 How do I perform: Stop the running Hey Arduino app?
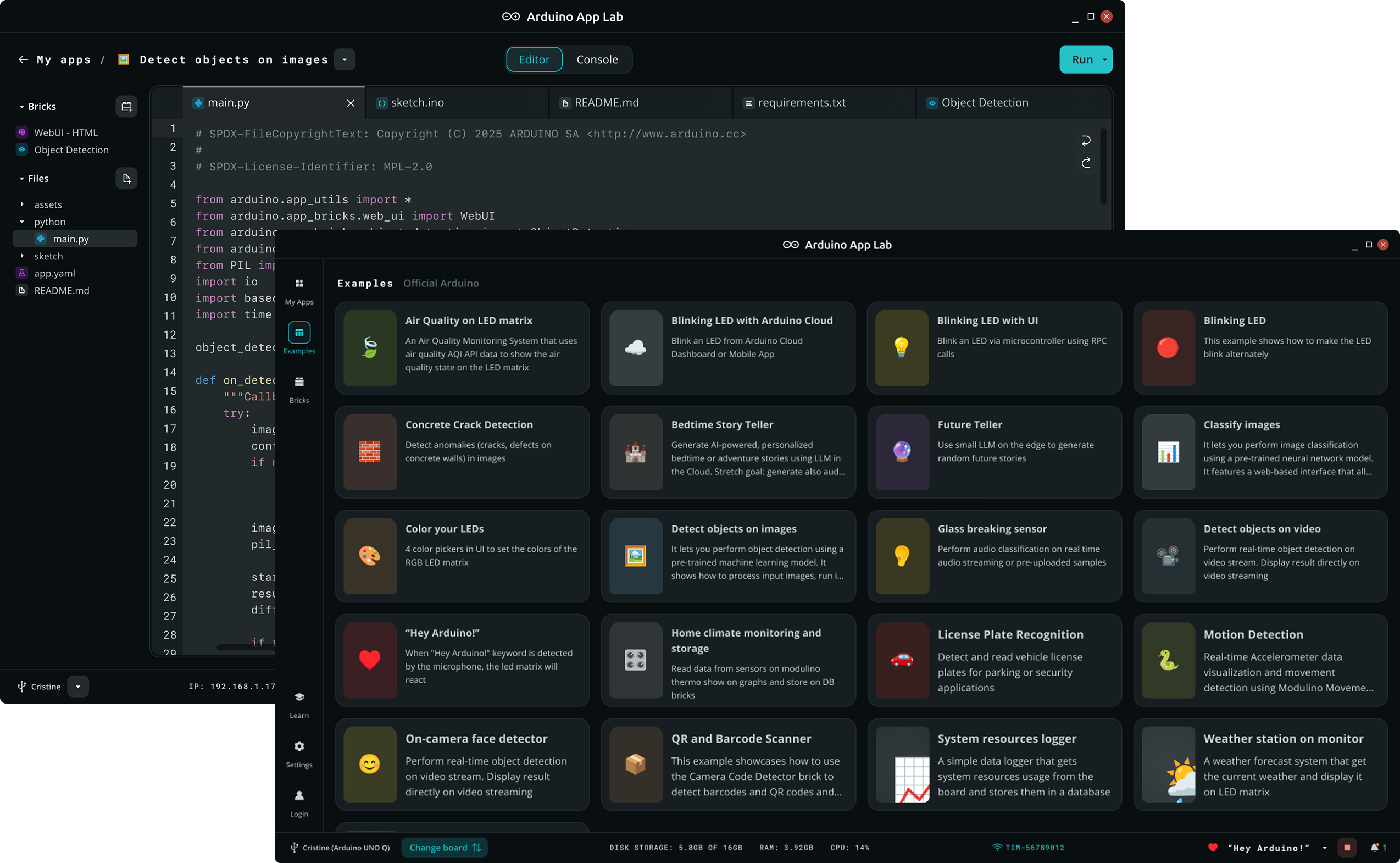[x=1347, y=848]
